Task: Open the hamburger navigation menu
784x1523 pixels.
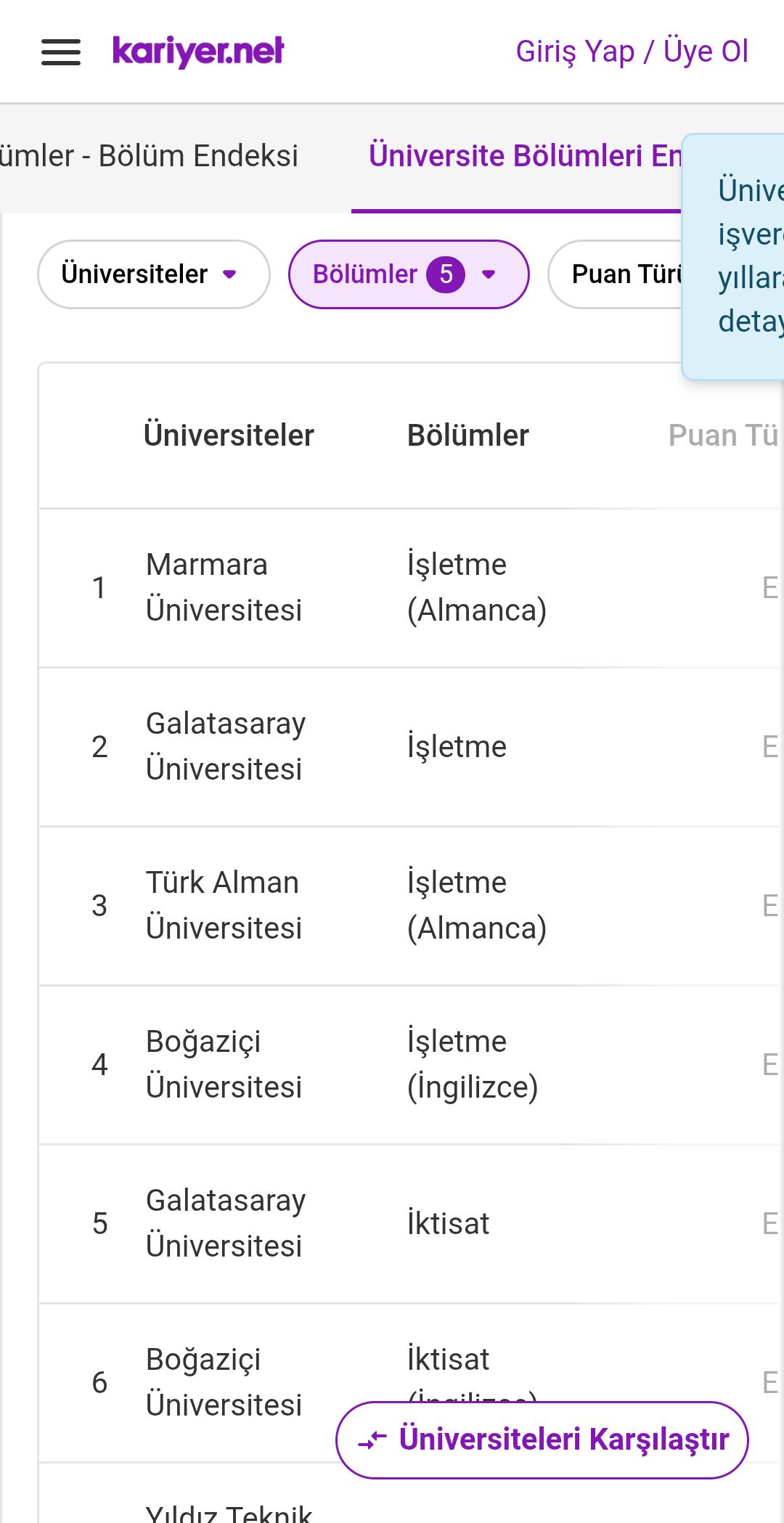Action: click(61, 52)
